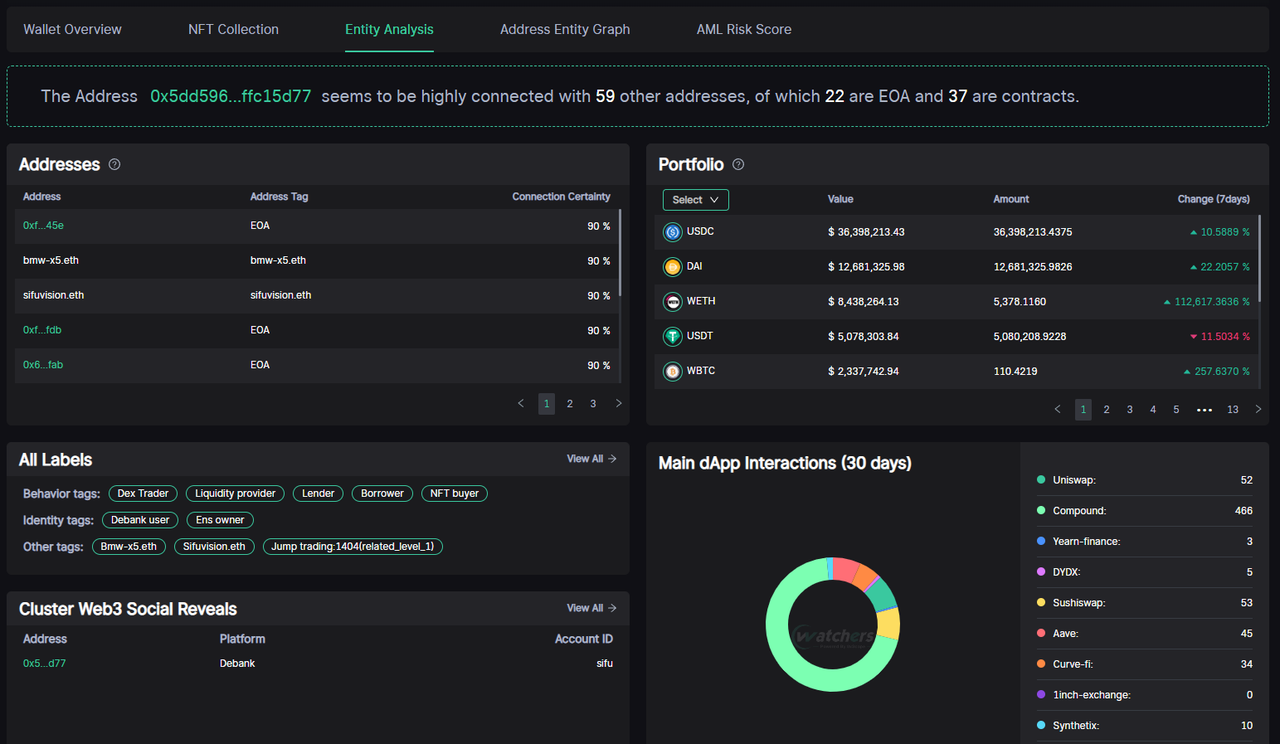Click the help icon next to Addresses

click(114, 165)
